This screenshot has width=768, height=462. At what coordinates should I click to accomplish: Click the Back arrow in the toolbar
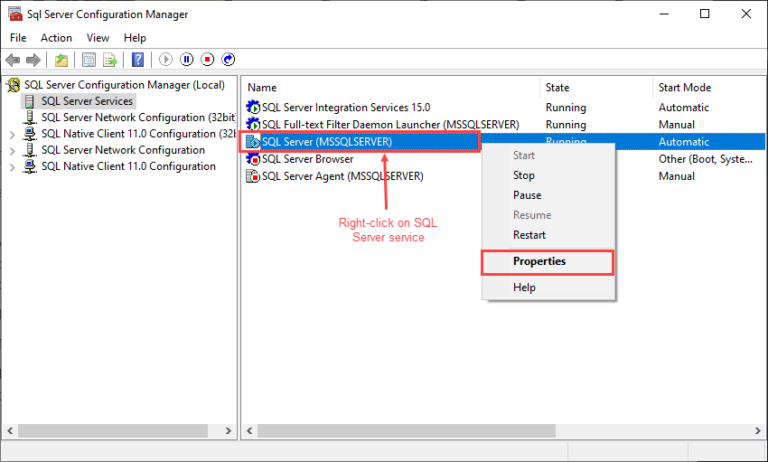coord(14,60)
